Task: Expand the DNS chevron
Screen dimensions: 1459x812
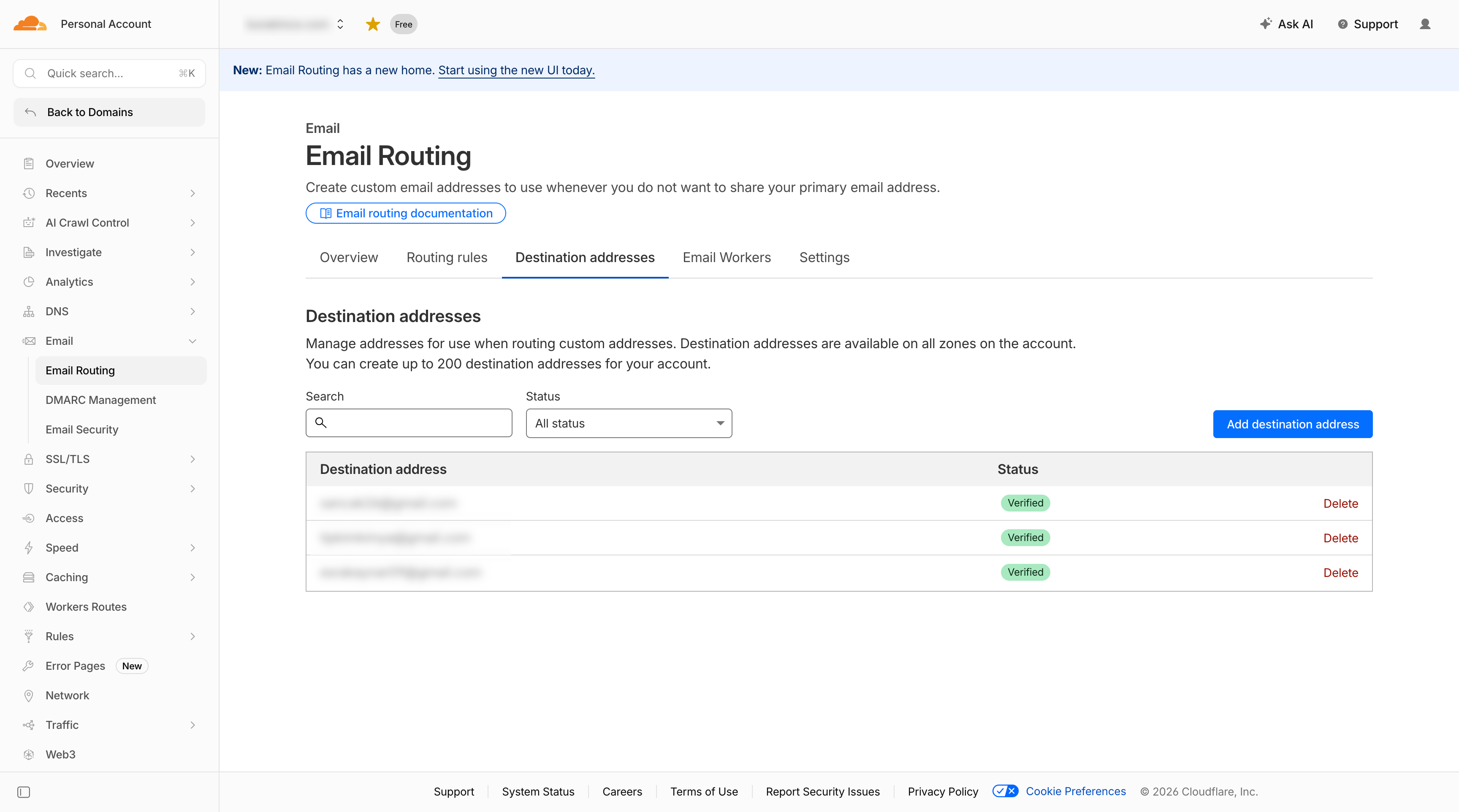Action: (193, 311)
